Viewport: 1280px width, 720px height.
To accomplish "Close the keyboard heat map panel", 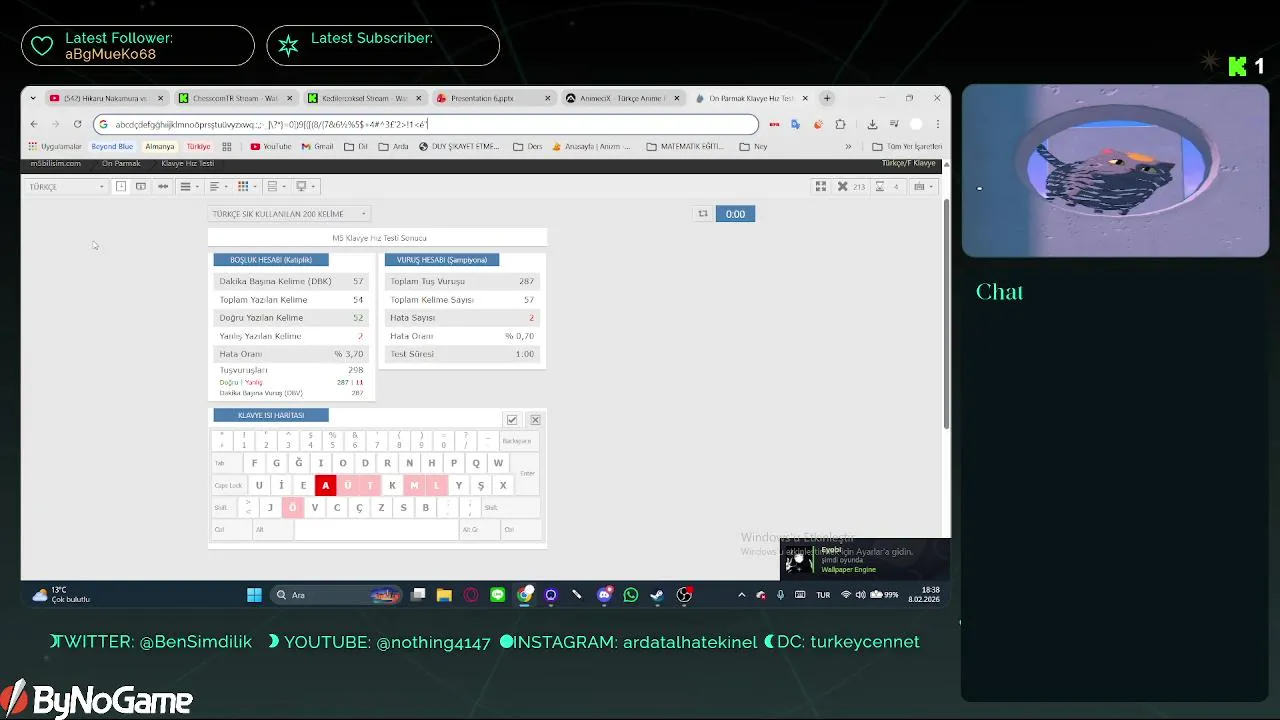I will click(535, 420).
